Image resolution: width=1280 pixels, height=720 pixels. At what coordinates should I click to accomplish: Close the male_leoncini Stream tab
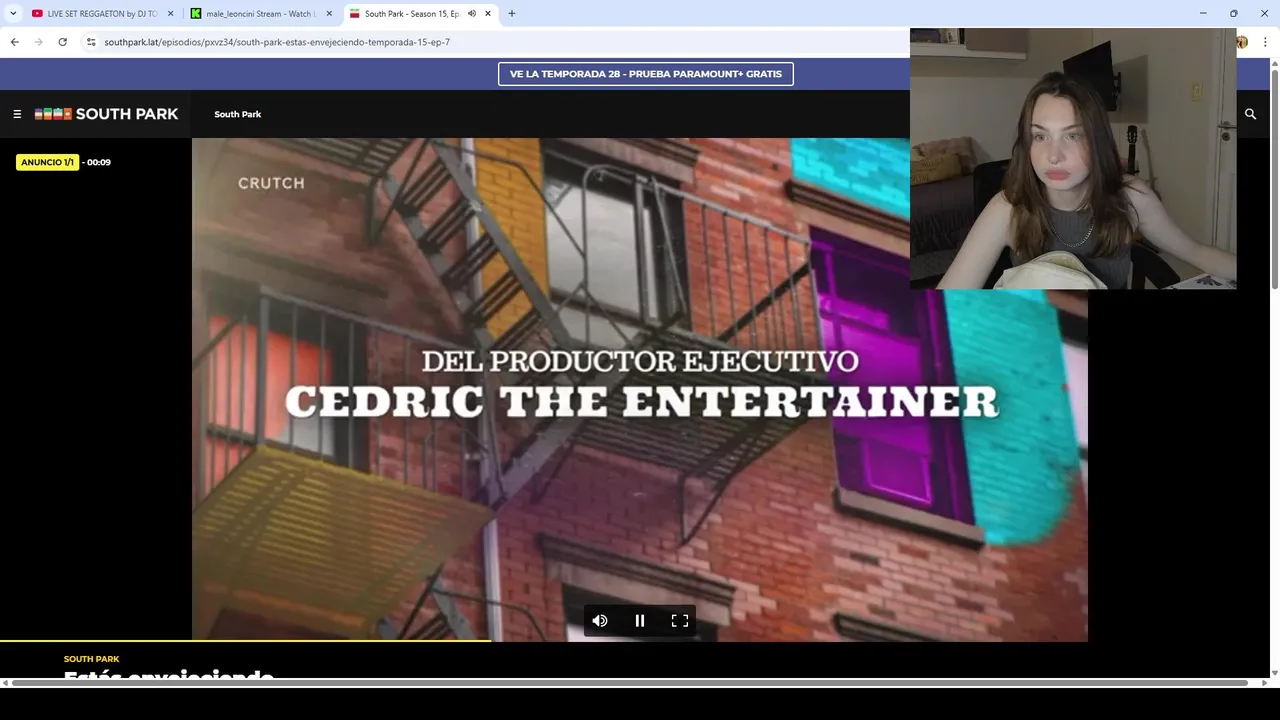tap(329, 14)
